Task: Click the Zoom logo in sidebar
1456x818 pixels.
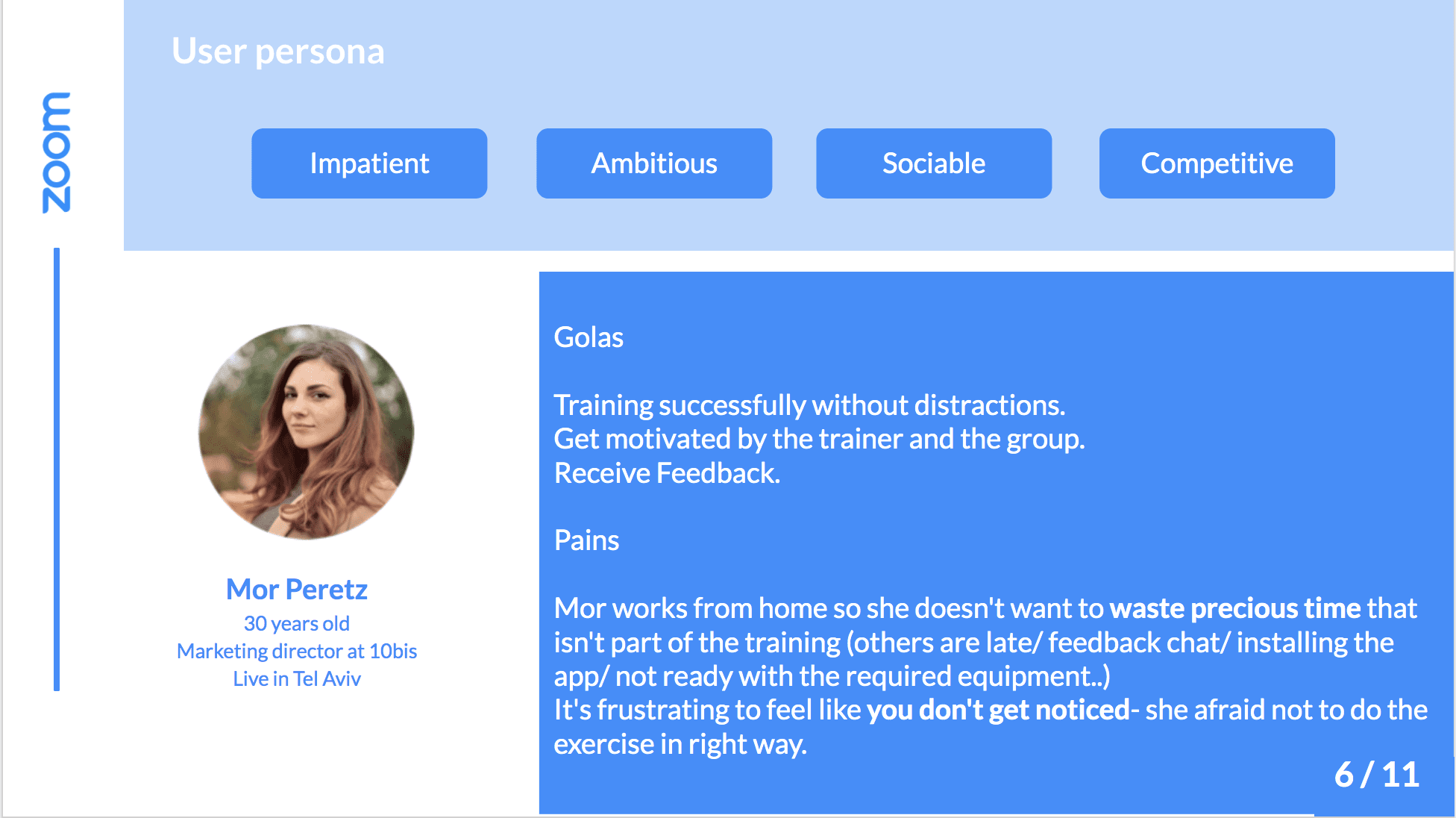Action: (x=57, y=152)
